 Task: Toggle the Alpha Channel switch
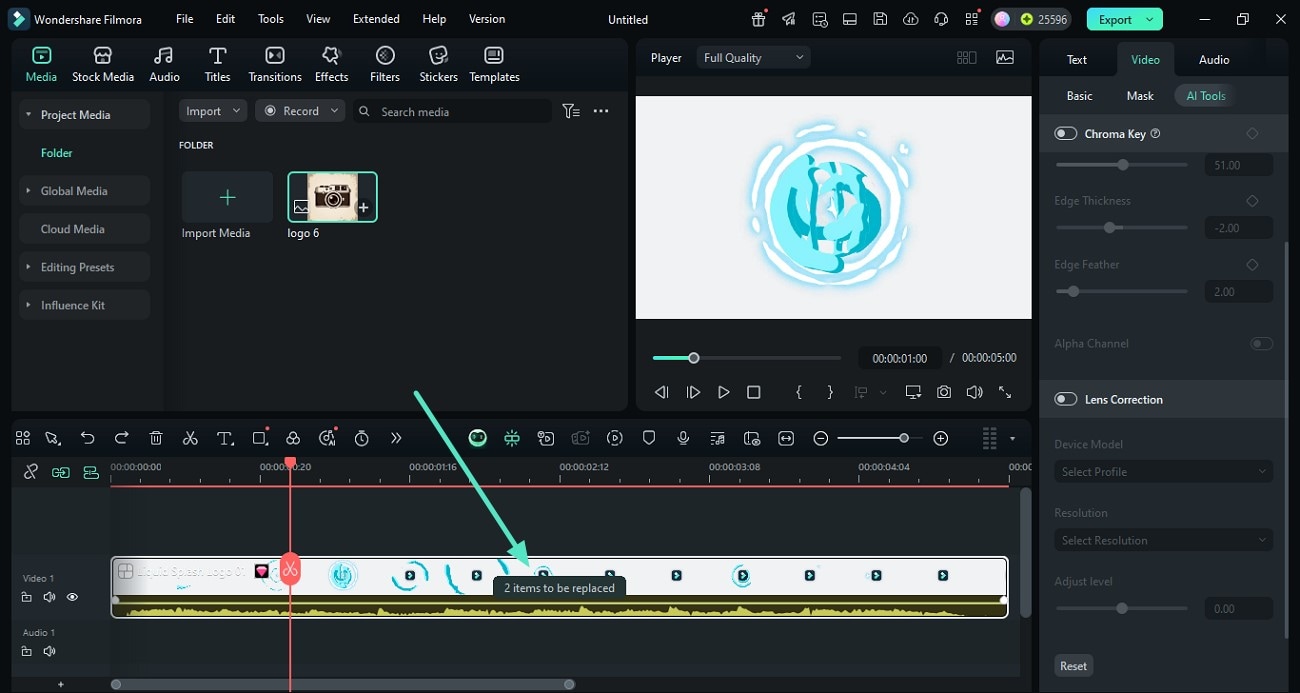point(1262,344)
